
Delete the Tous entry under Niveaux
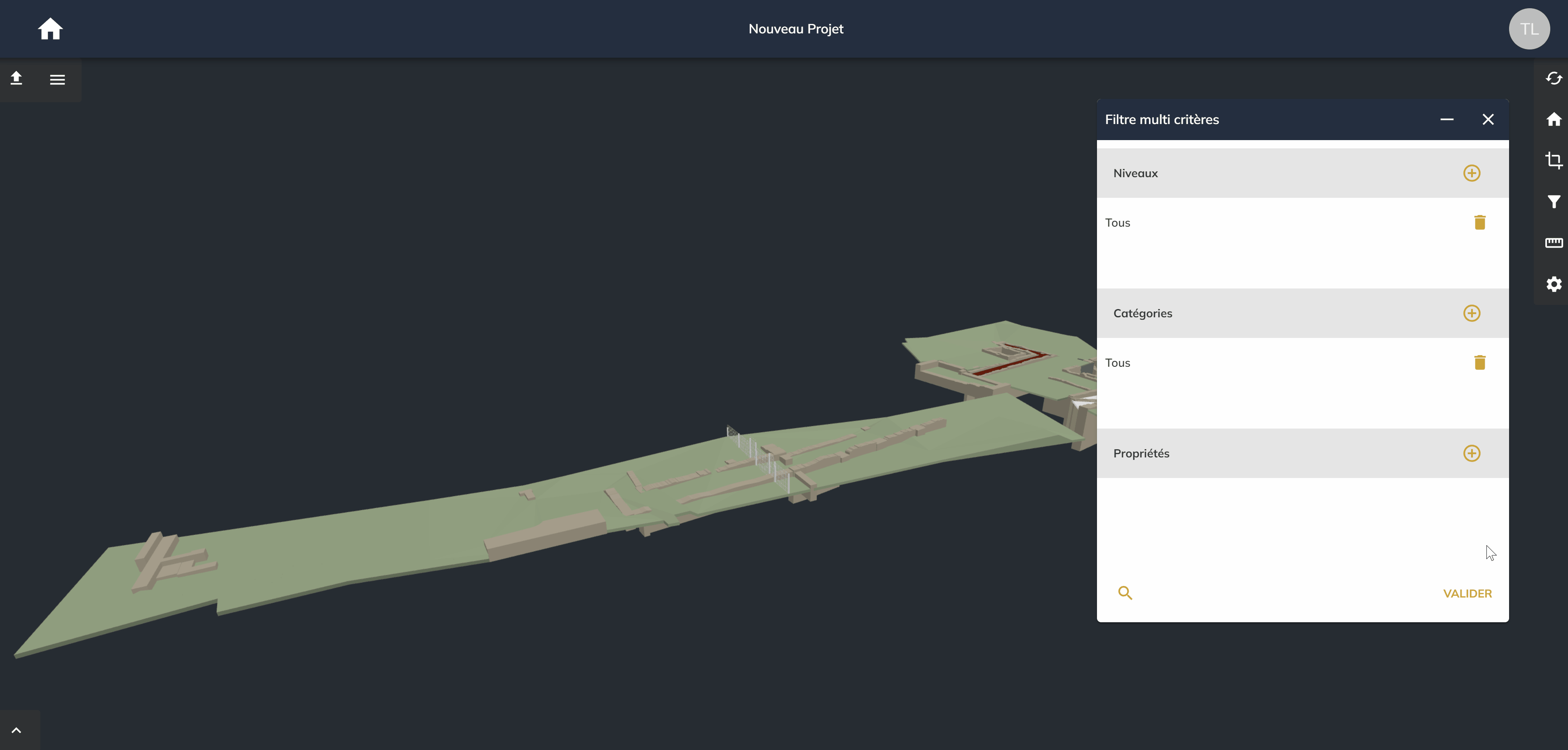coord(1480,222)
